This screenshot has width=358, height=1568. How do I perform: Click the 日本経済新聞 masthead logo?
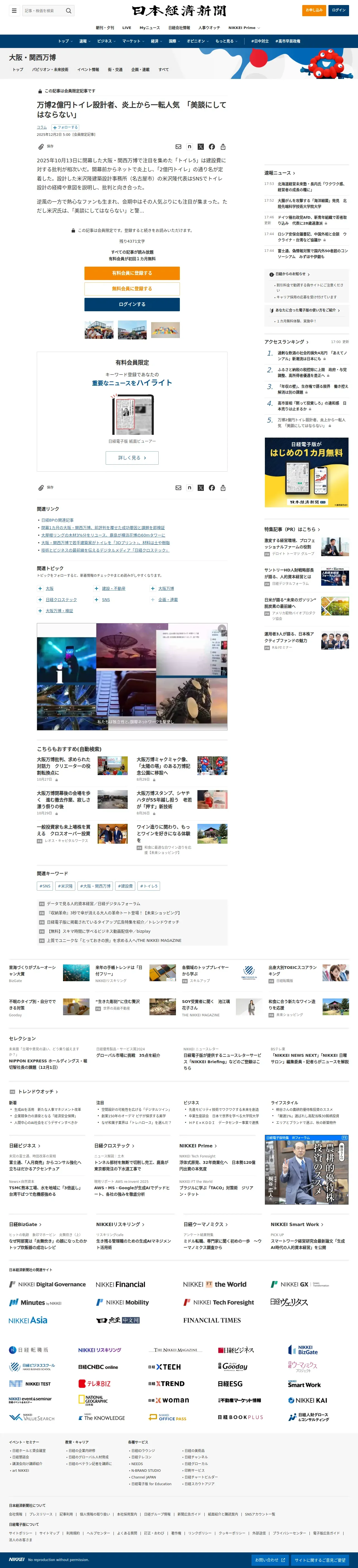[179, 10]
